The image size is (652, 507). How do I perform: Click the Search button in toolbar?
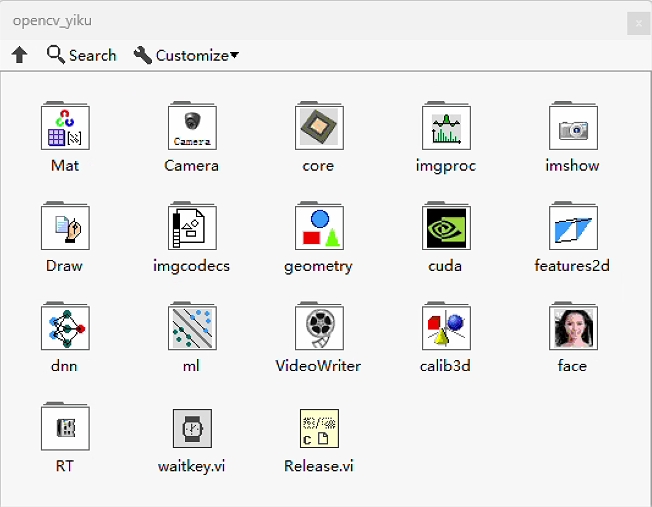pyautogui.click(x=82, y=55)
